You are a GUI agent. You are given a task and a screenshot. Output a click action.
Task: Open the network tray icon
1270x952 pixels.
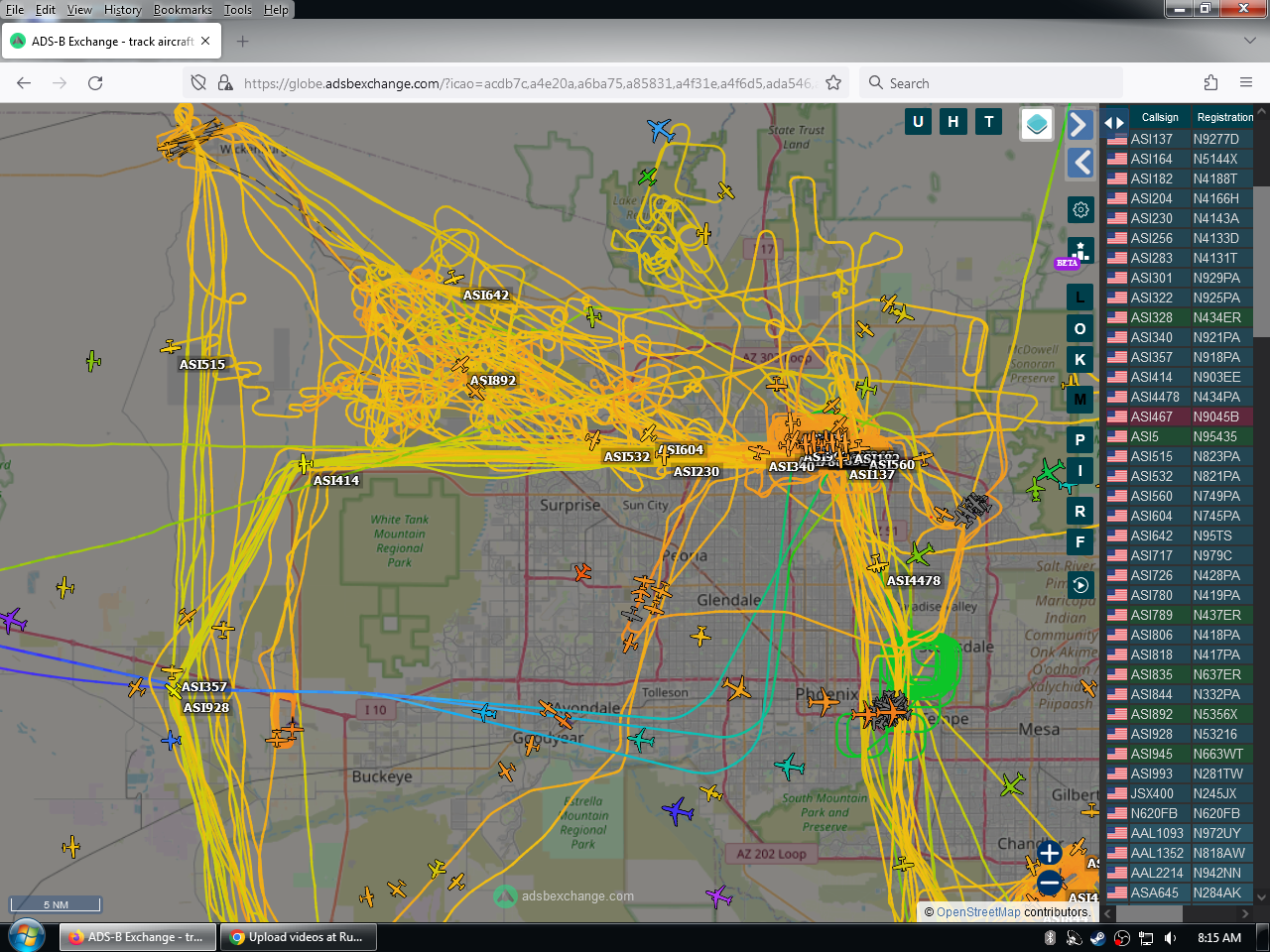[1146, 937]
